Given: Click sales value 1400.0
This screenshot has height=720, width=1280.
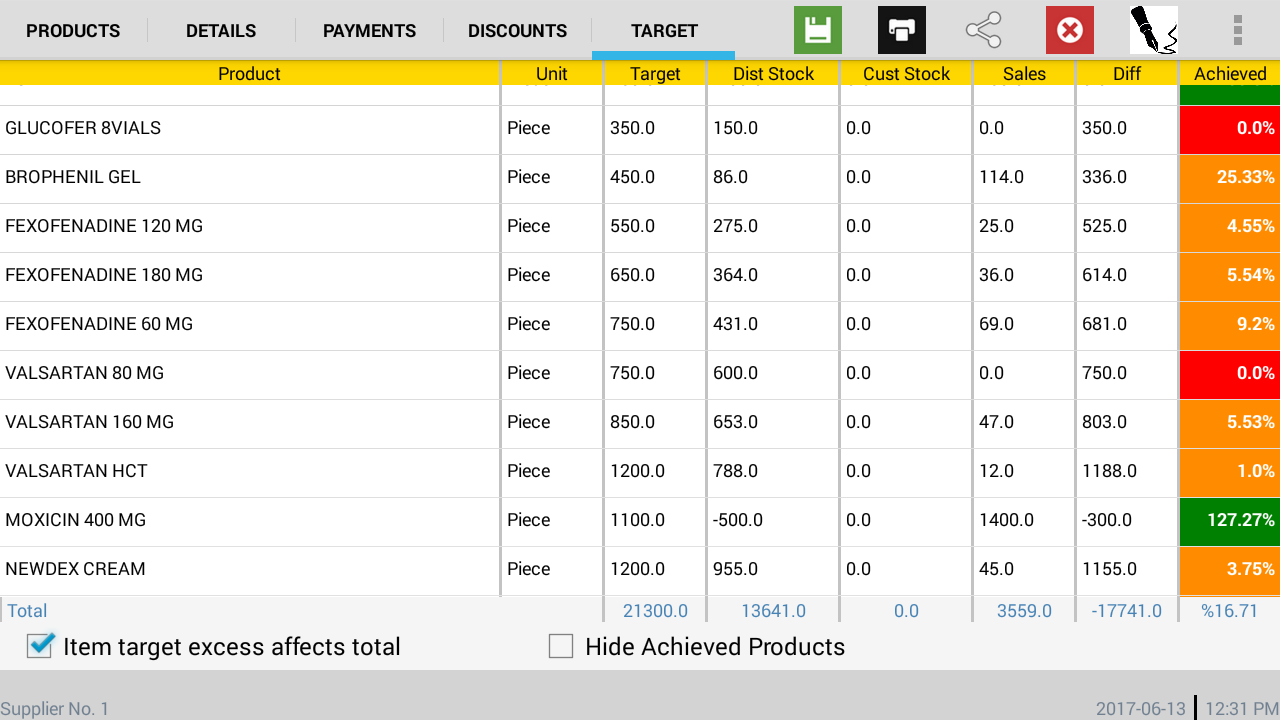Looking at the screenshot, I should [x=1006, y=520].
